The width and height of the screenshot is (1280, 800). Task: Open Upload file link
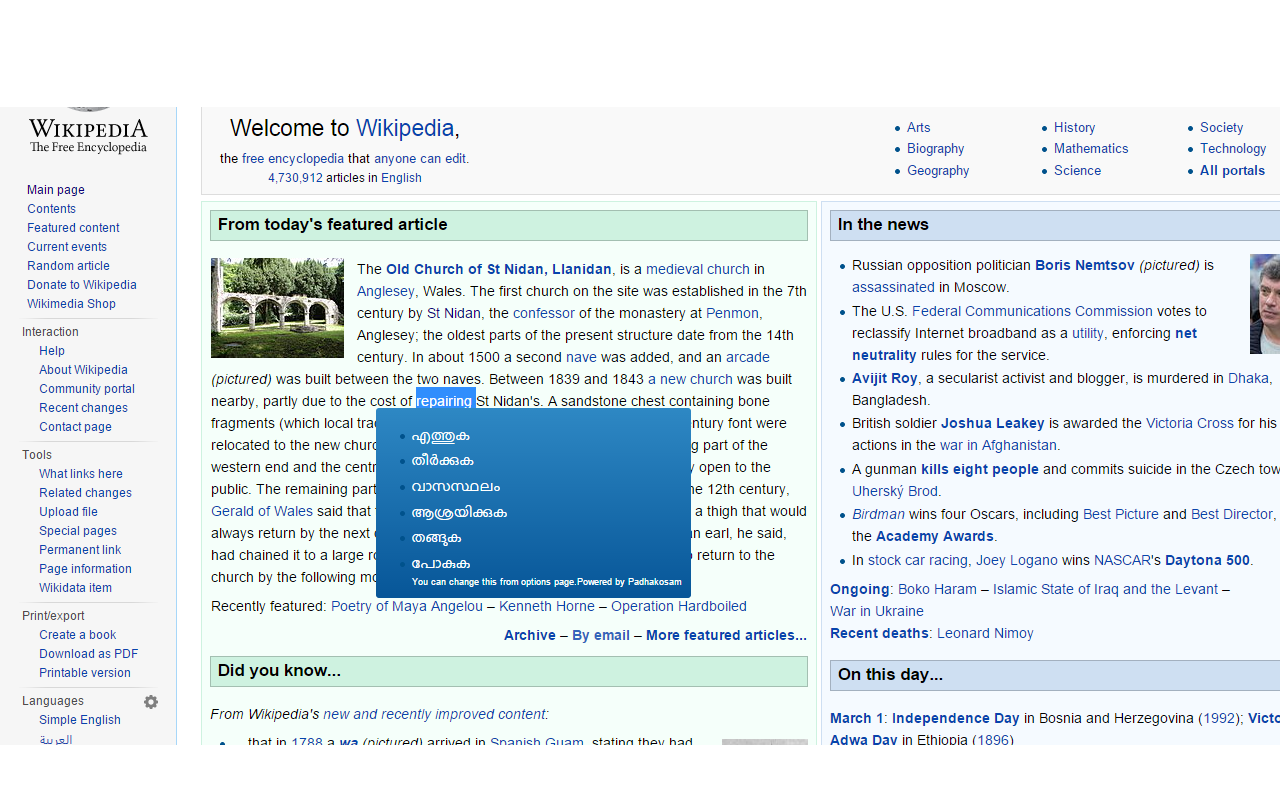(68, 512)
